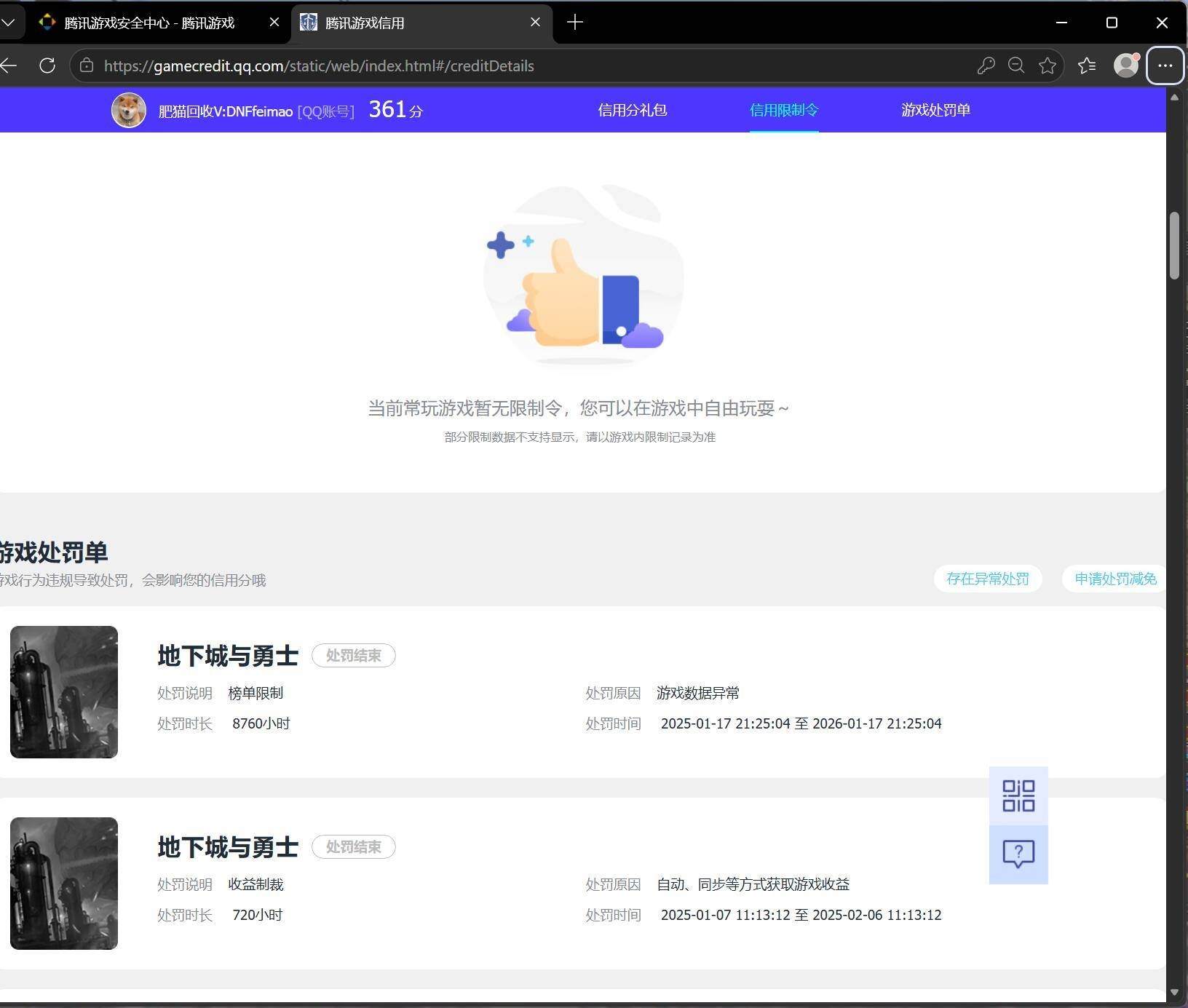Click the Shiba dog user avatar
The width and height of the screenshot is (1188, 1008).
pos(129,111)
